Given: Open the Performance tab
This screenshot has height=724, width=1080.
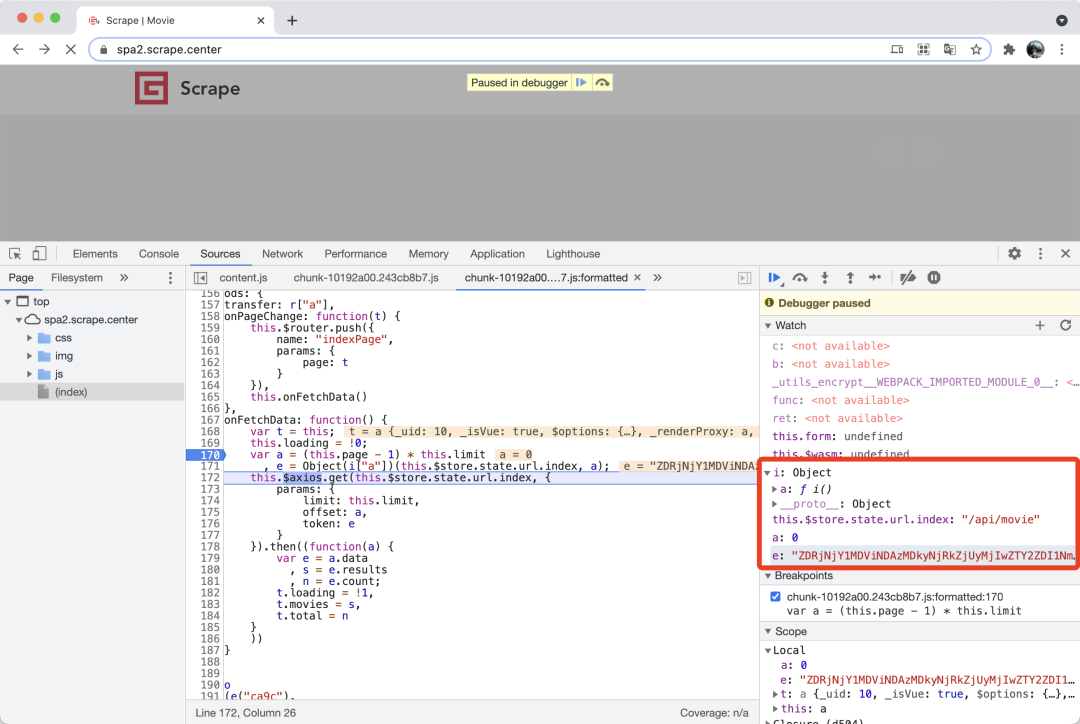Looking at the screenshot, I should [x=355, y=254].
